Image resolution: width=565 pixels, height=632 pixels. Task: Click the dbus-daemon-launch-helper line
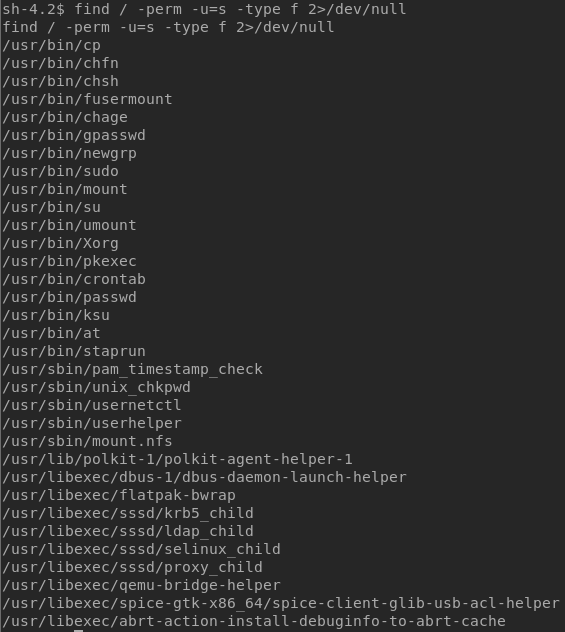point(204,478)
